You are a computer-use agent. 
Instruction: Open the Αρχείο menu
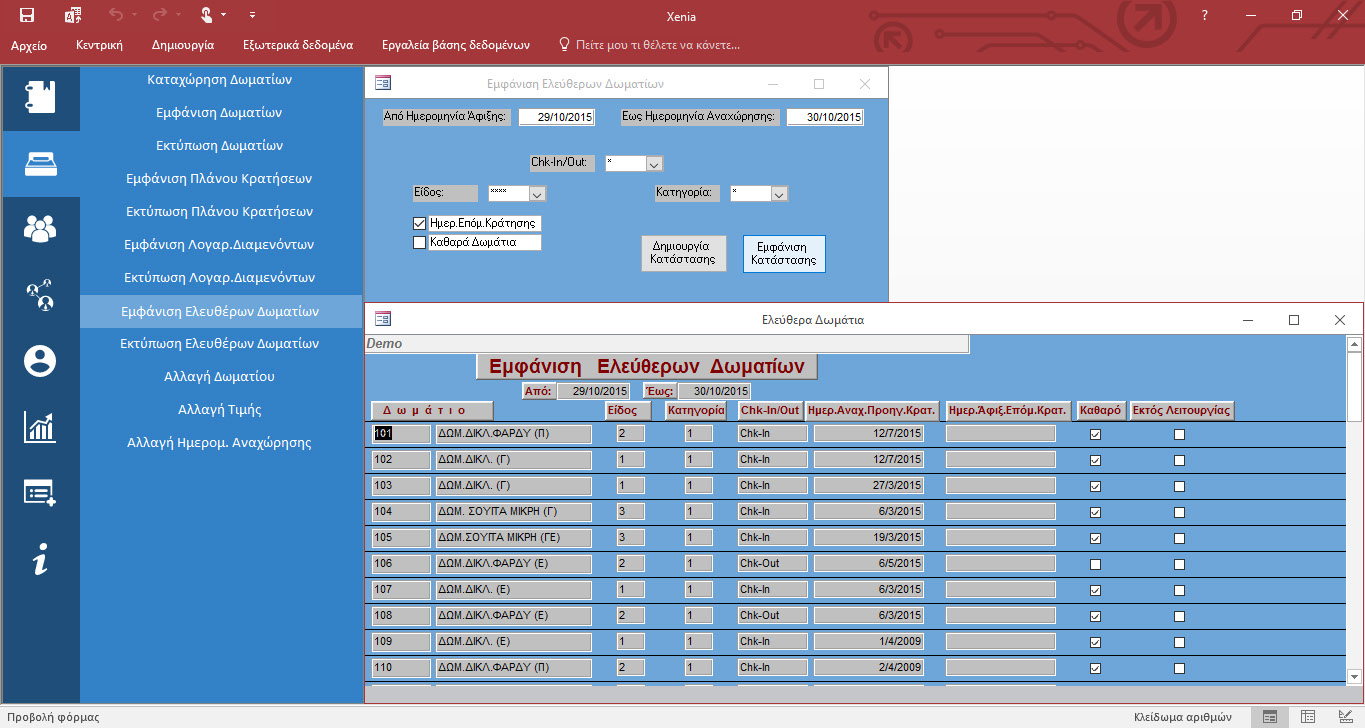click(x=29, y=45)
